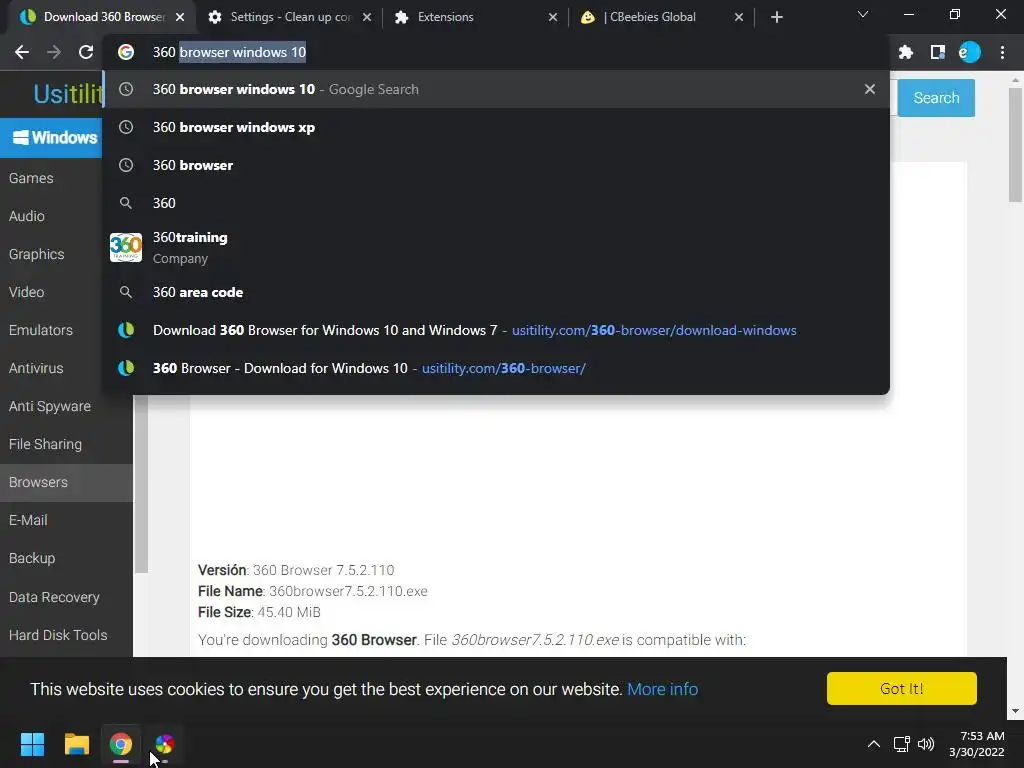The image size is (1024, 768).
Task: Open the Graphics category
Action: pos(37,254)
